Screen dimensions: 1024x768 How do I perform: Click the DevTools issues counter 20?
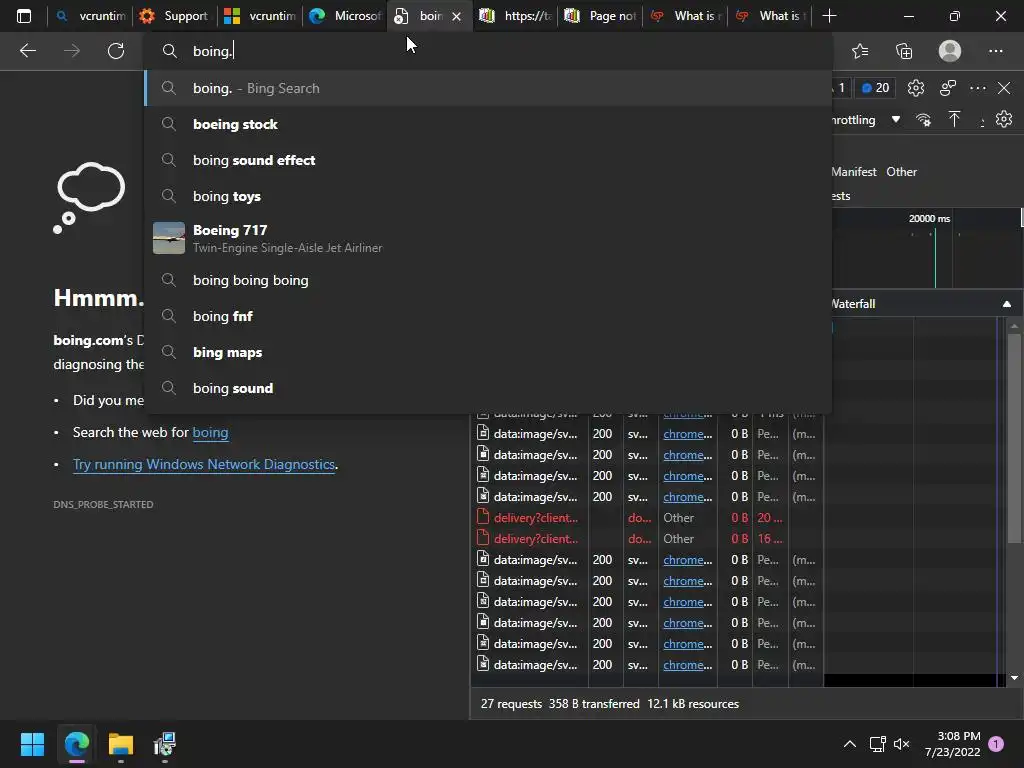click(875, 88)
